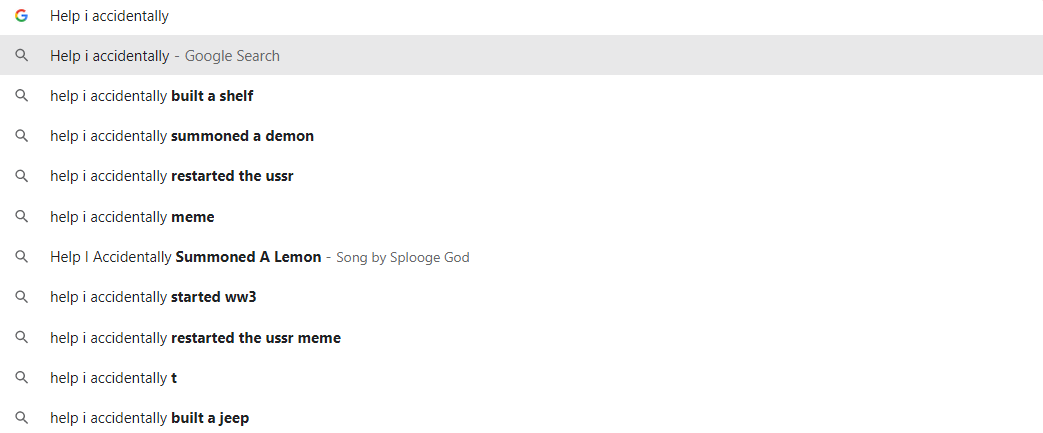Select 'Help i accidentally - Google Search' entry
Screen dimensions: 1043x433
click(x=165, y=56)
